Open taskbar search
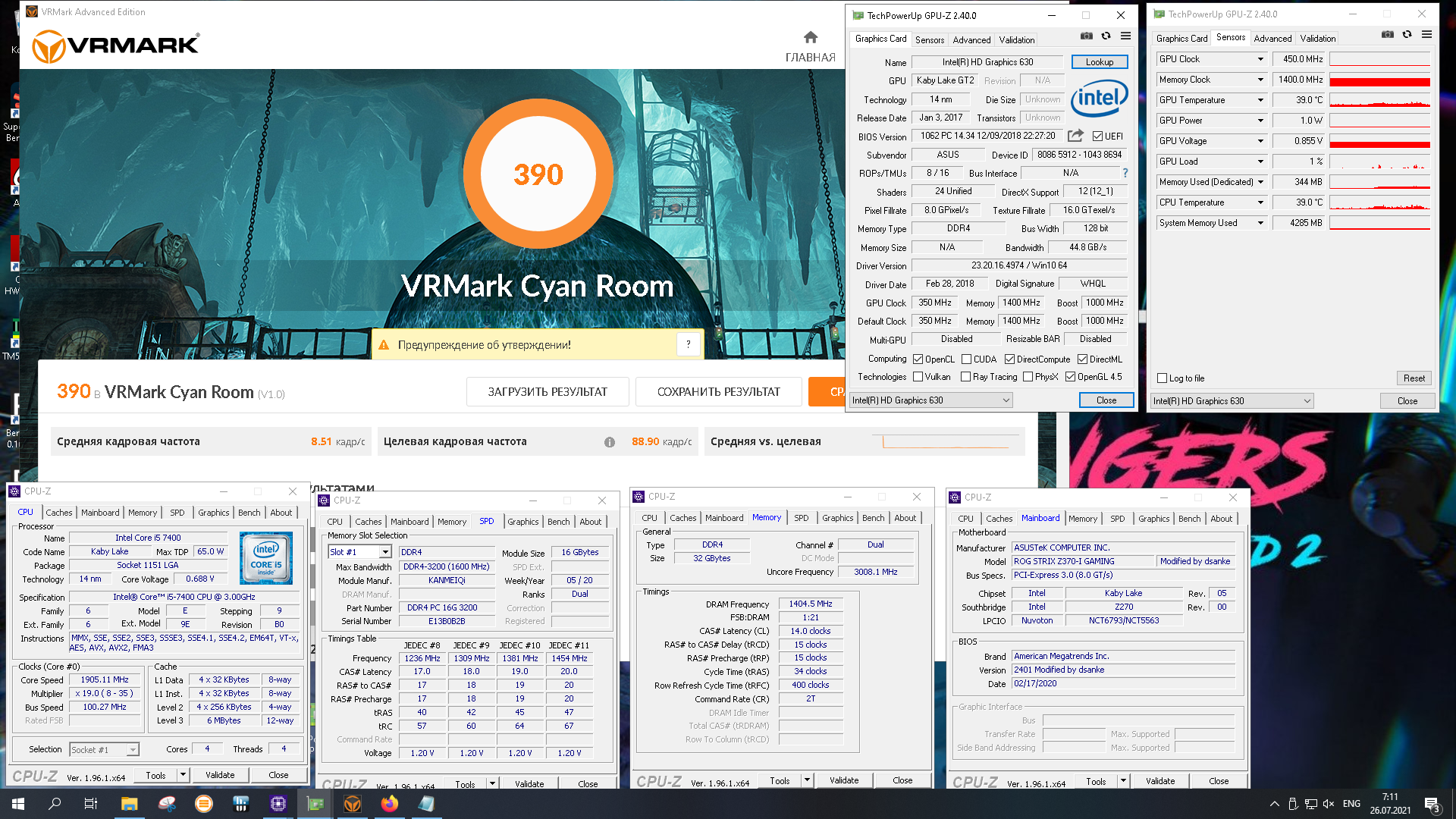The height and width of the screenshot is (819, 1456). 55,804
